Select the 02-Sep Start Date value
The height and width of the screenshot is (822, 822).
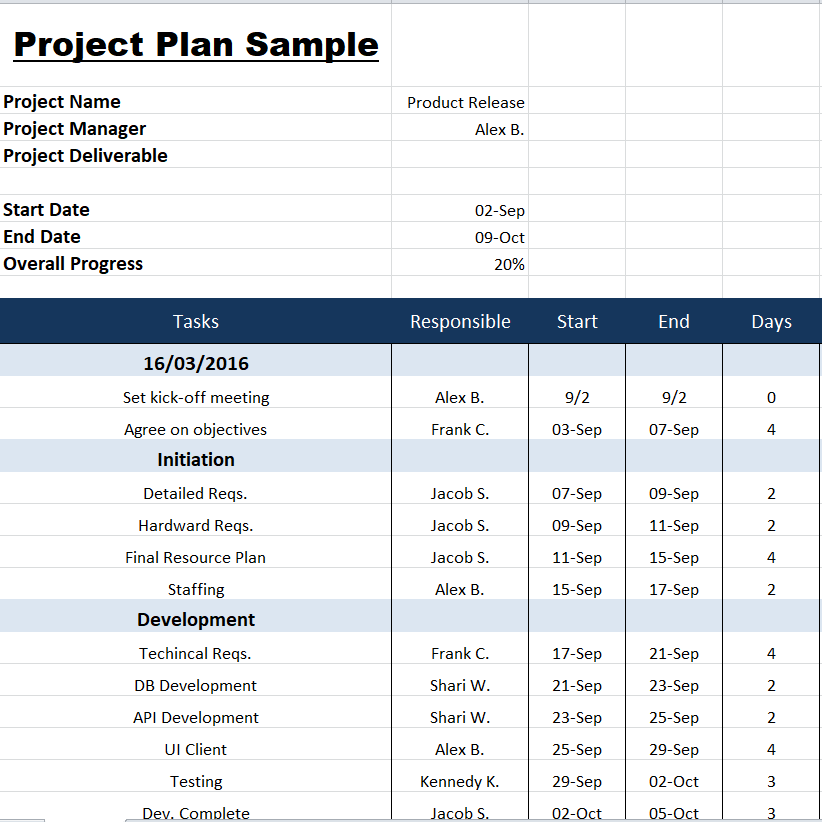pyautogui.click(x=499, y=211)
